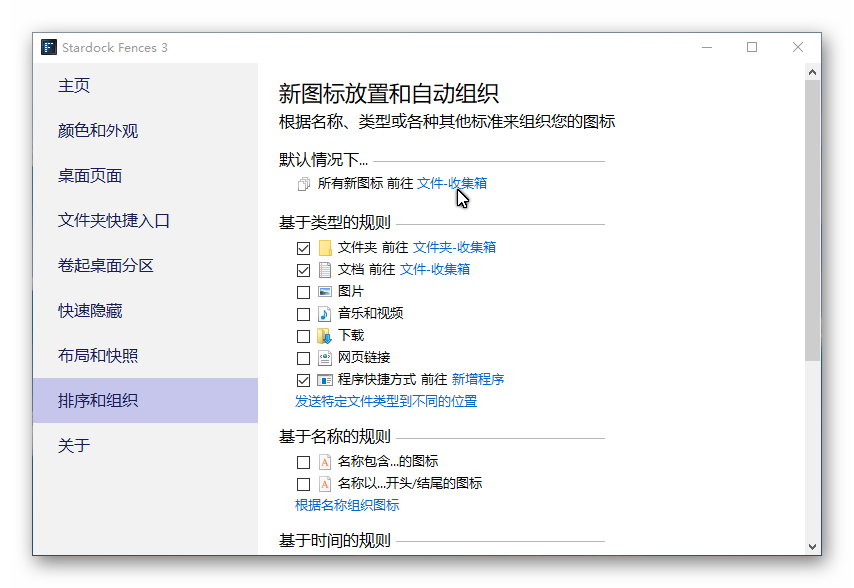Close the Stardock Fences window

(798, 47)
